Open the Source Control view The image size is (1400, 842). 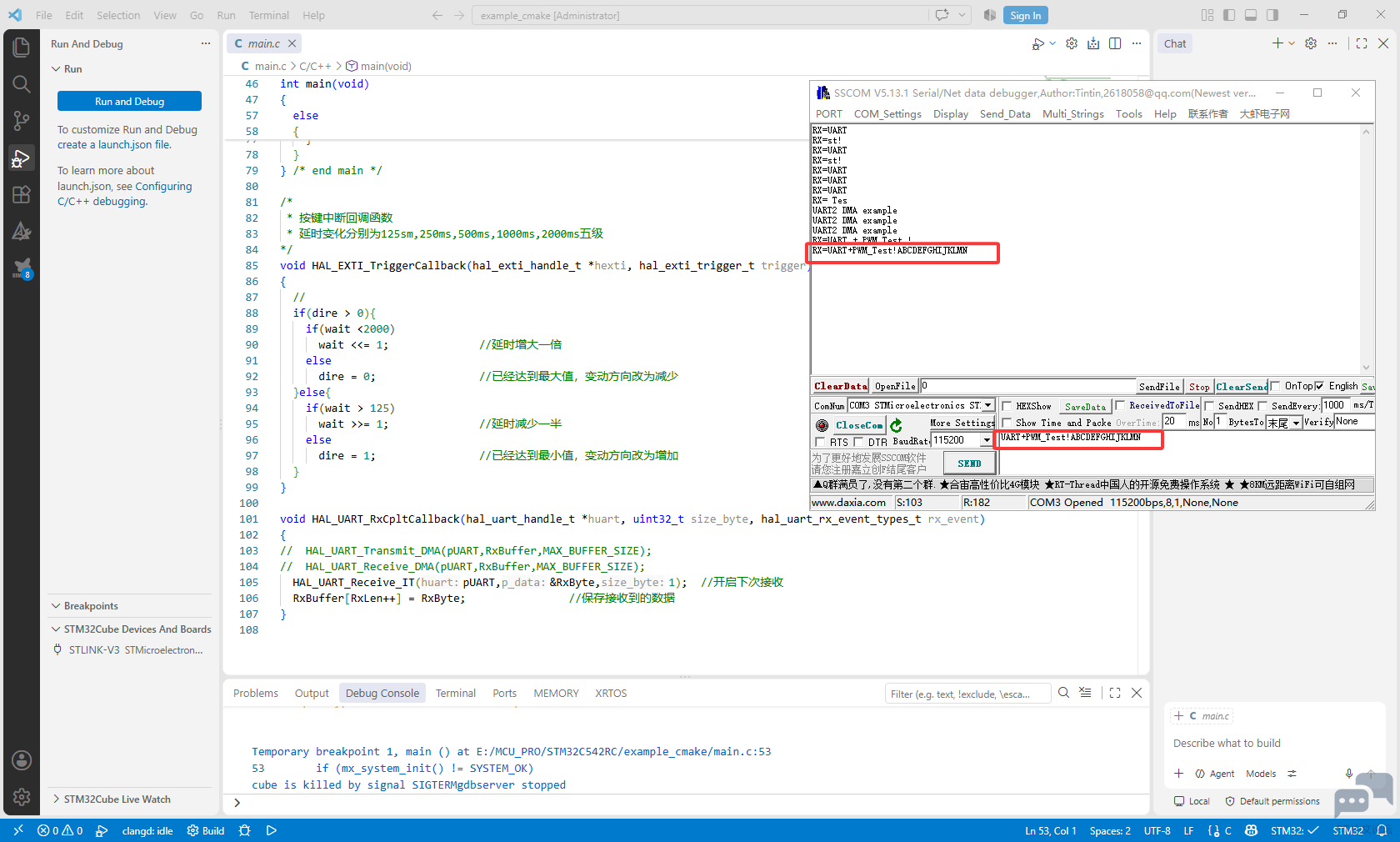click(x=22, y=121)
